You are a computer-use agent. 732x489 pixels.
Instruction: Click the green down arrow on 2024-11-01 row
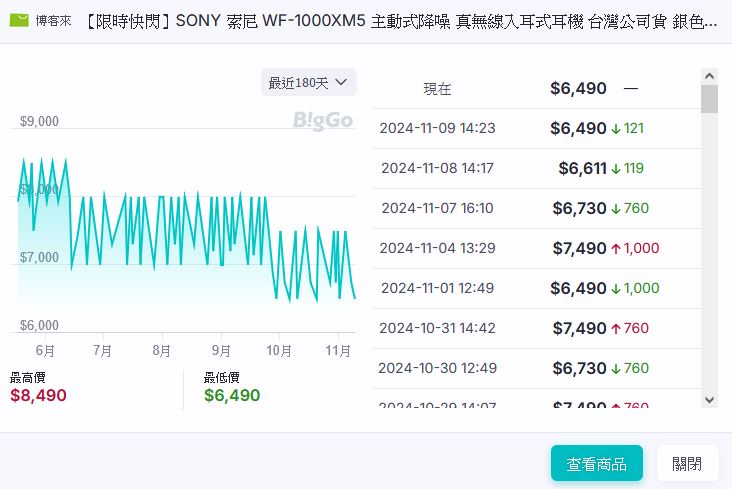[x=616, y=288]
